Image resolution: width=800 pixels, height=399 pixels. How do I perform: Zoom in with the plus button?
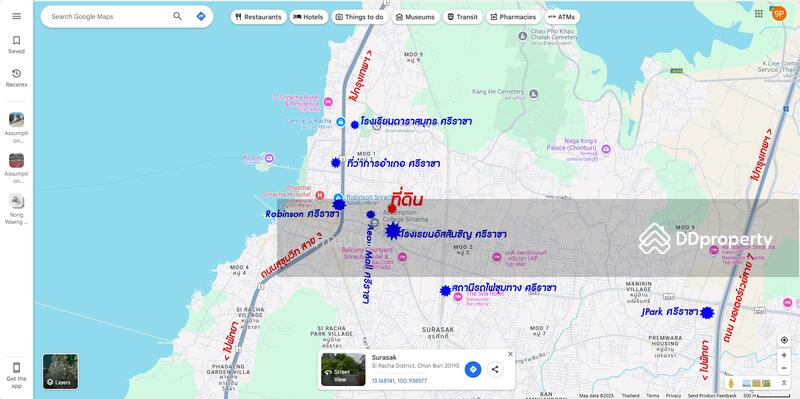click(x=784, y=355)
